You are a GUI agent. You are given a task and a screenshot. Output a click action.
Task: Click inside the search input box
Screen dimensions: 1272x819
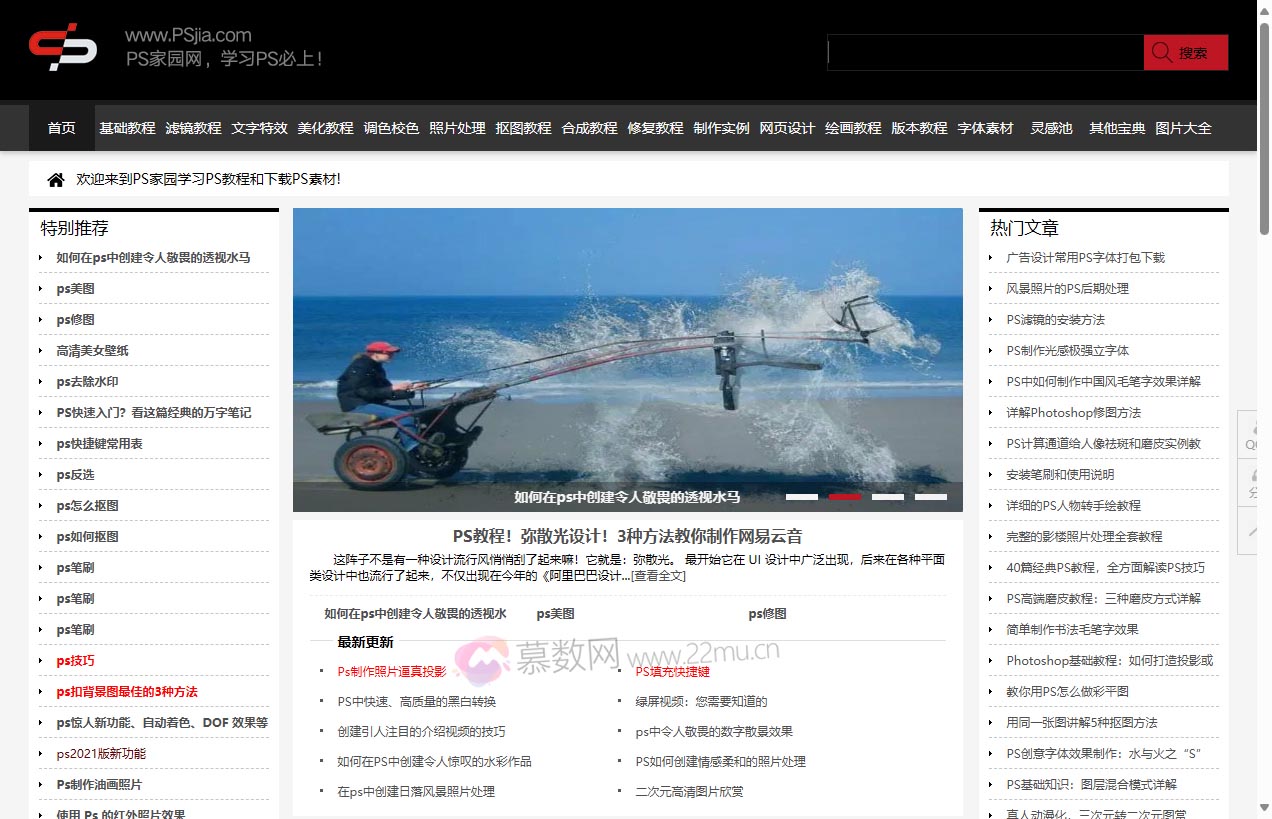(985, 51)
